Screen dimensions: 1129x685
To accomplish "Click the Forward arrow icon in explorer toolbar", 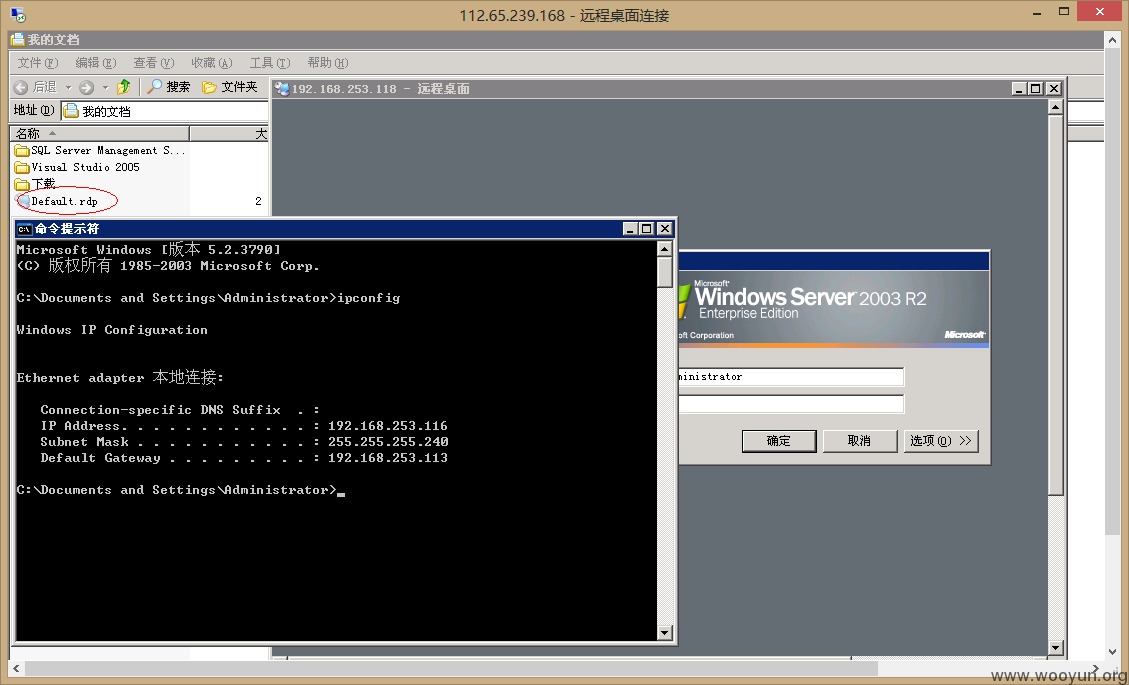I will 86,87.
